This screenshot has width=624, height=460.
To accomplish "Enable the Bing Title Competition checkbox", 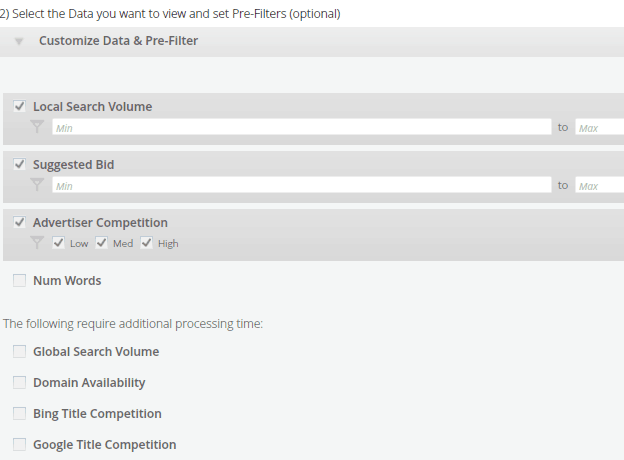I will [x=20, y=413].
